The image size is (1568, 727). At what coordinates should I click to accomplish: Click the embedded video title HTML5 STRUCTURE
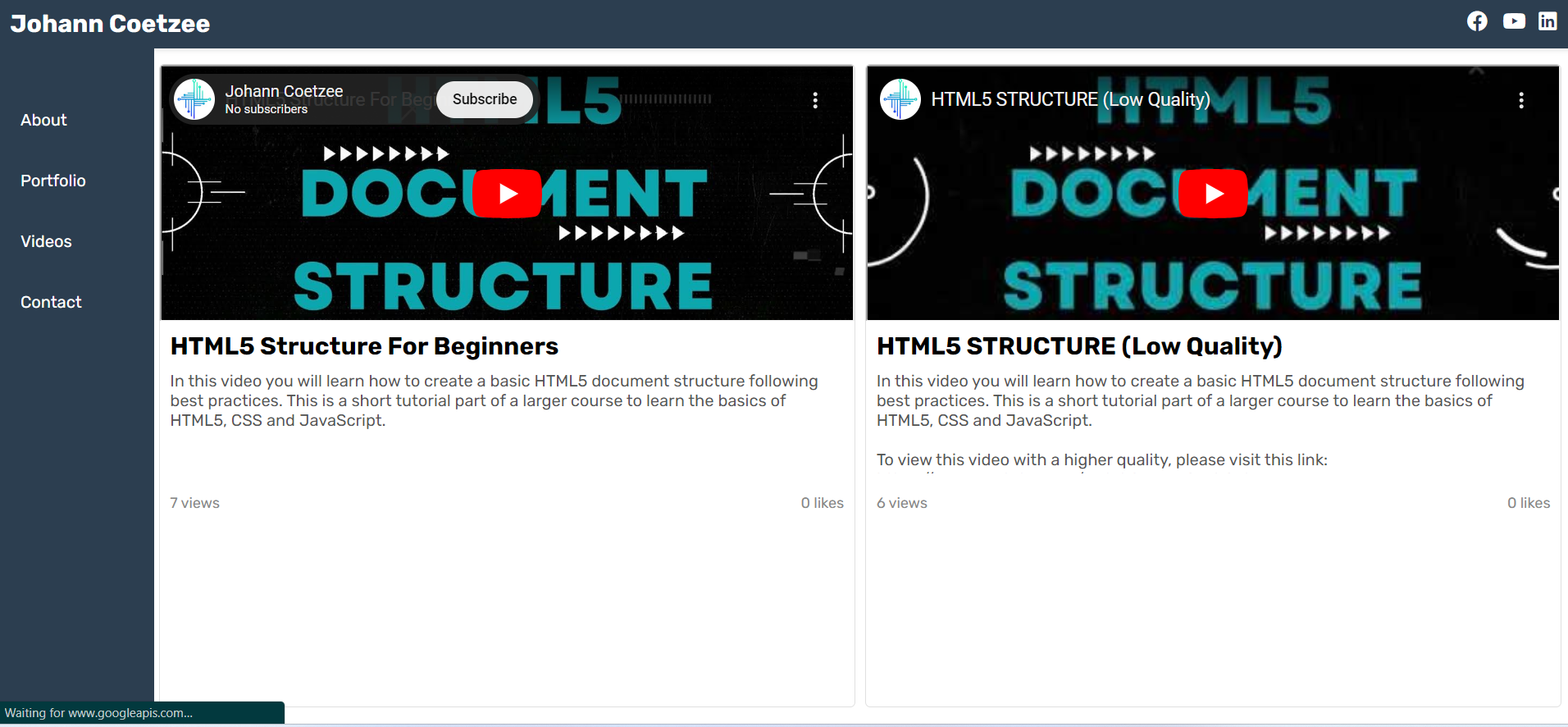click(1070, 99)
